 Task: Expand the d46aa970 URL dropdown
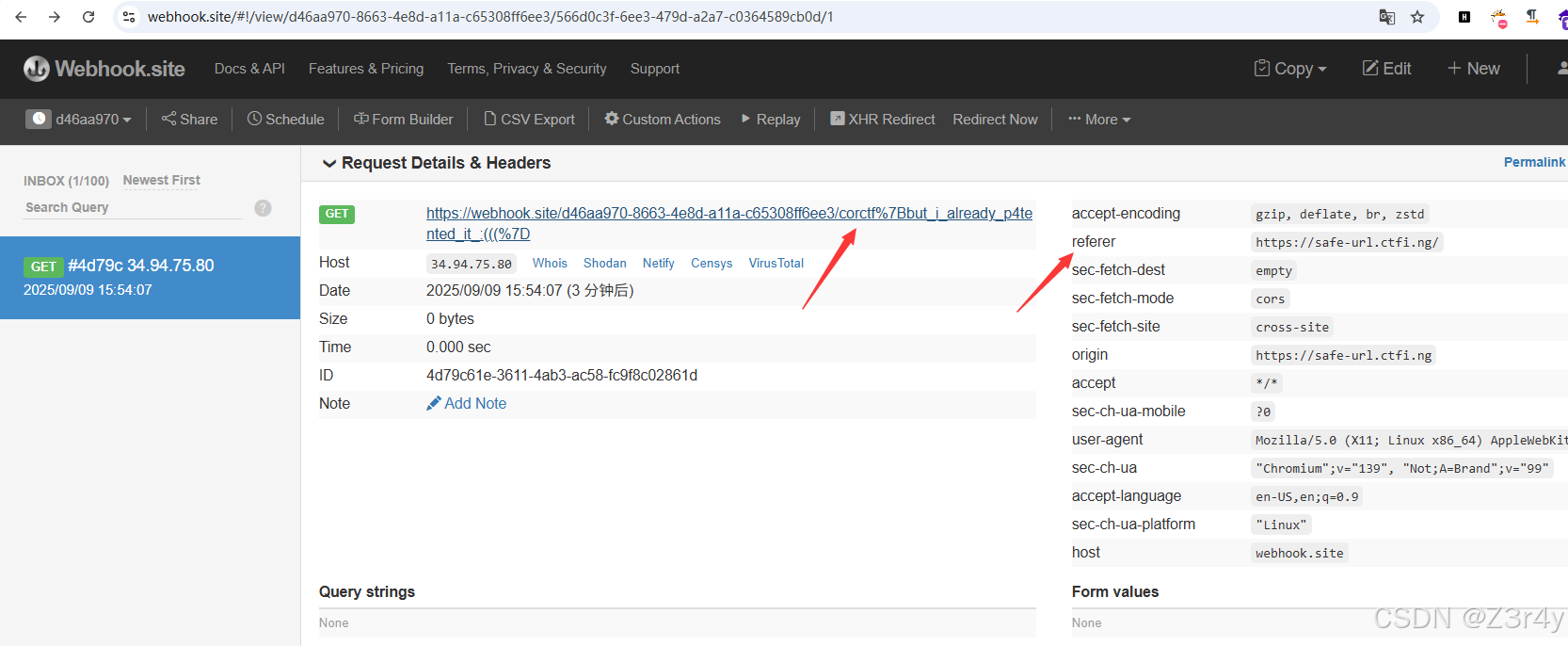94,120
